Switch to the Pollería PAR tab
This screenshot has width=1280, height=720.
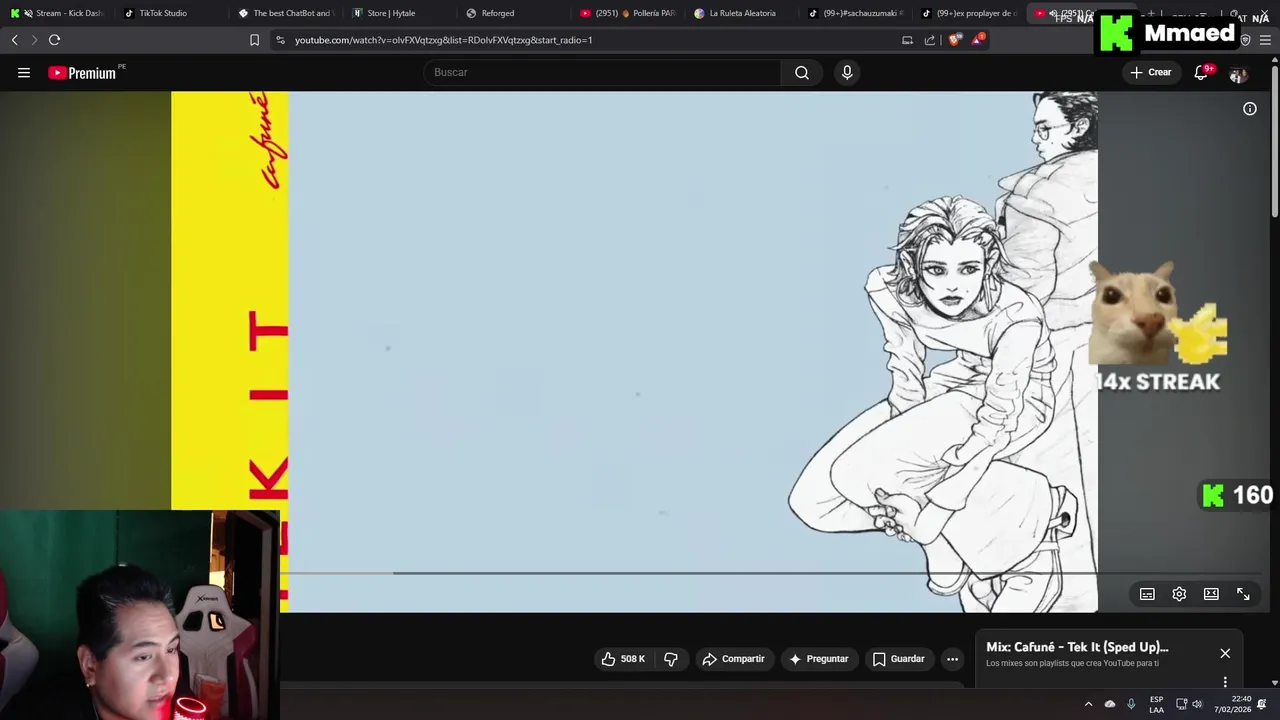[x=628, y=13]
